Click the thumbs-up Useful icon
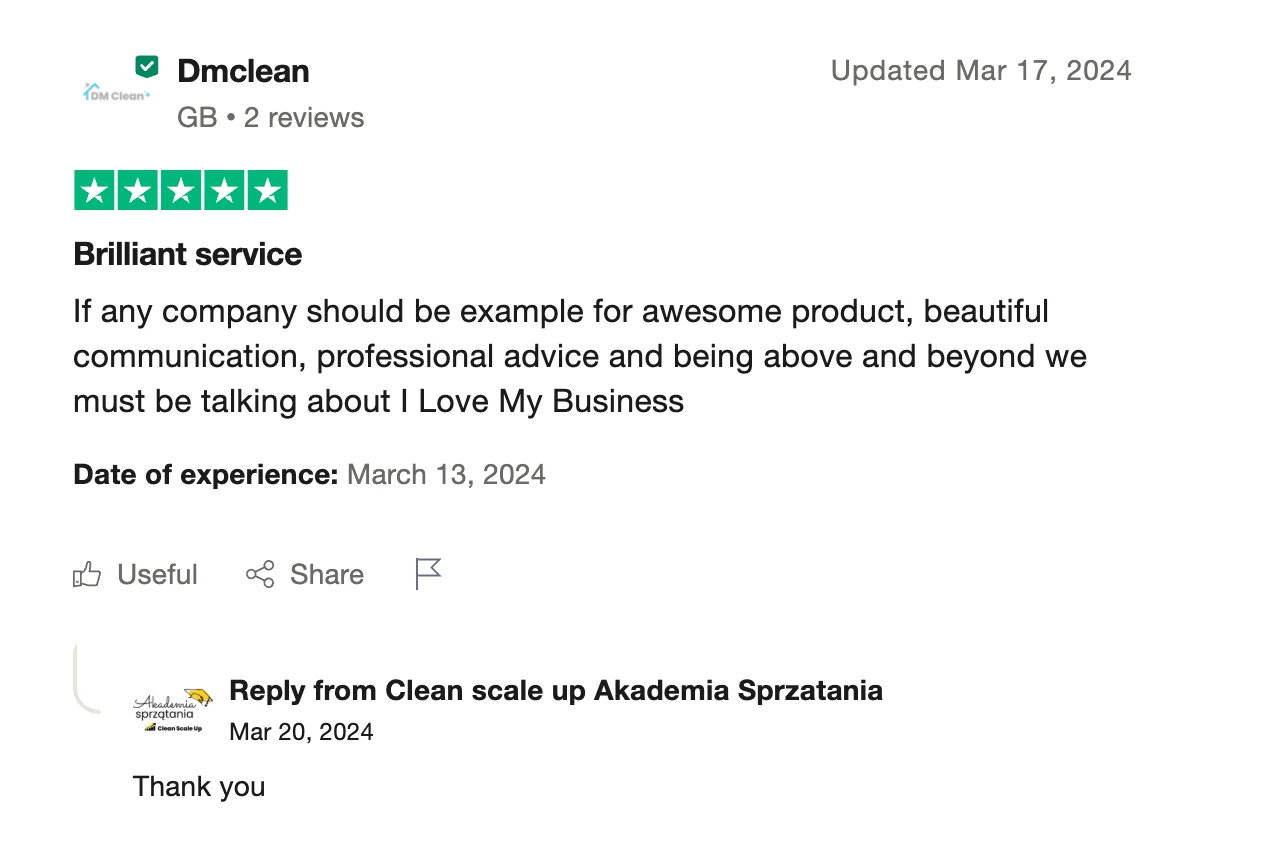Image resolution: width=1266 pixels, height=854 pixels. (x=87, y=575)
